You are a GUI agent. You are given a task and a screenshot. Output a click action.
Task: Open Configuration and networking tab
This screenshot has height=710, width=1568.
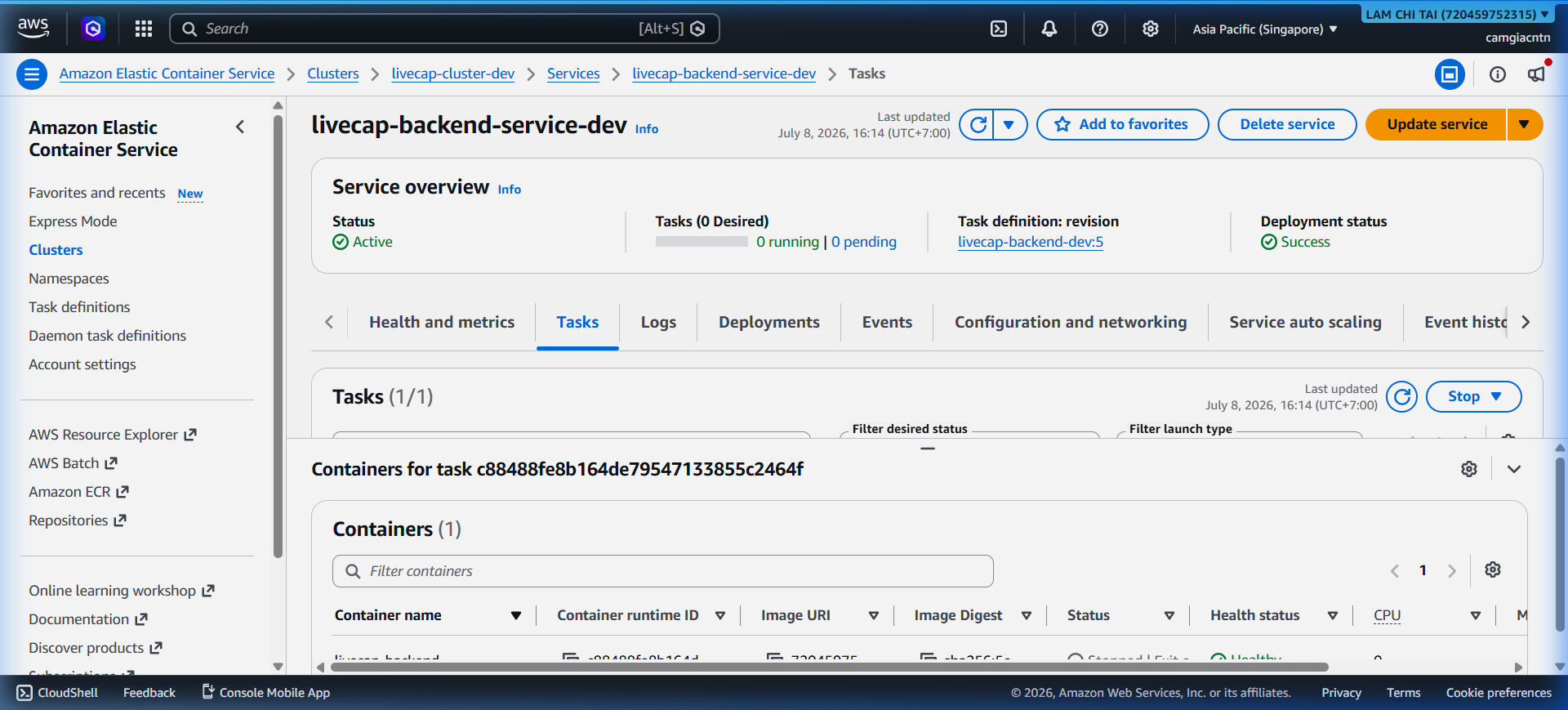pos(1071,322)
